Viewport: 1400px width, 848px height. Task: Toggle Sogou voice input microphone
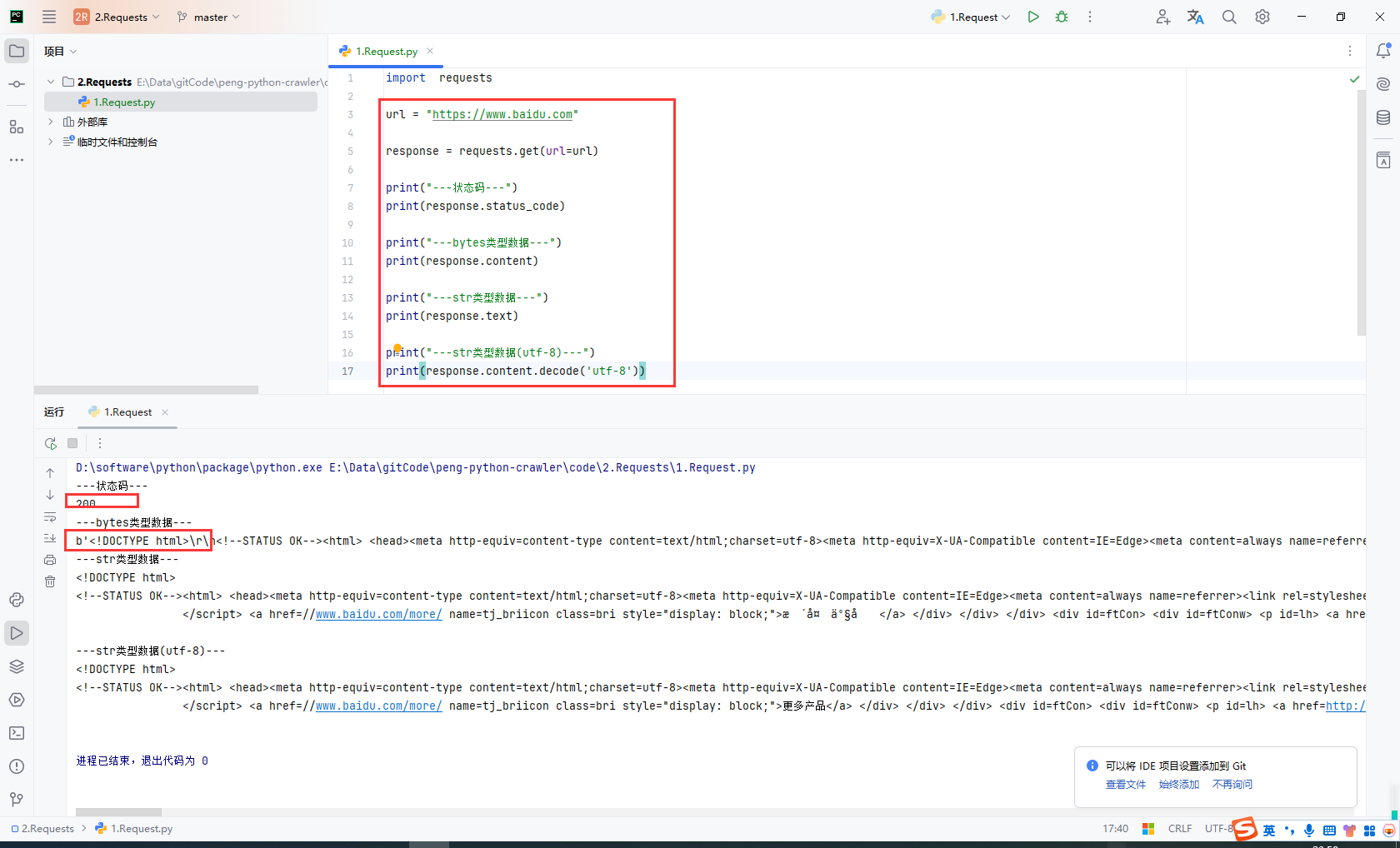coord(1309,830)
